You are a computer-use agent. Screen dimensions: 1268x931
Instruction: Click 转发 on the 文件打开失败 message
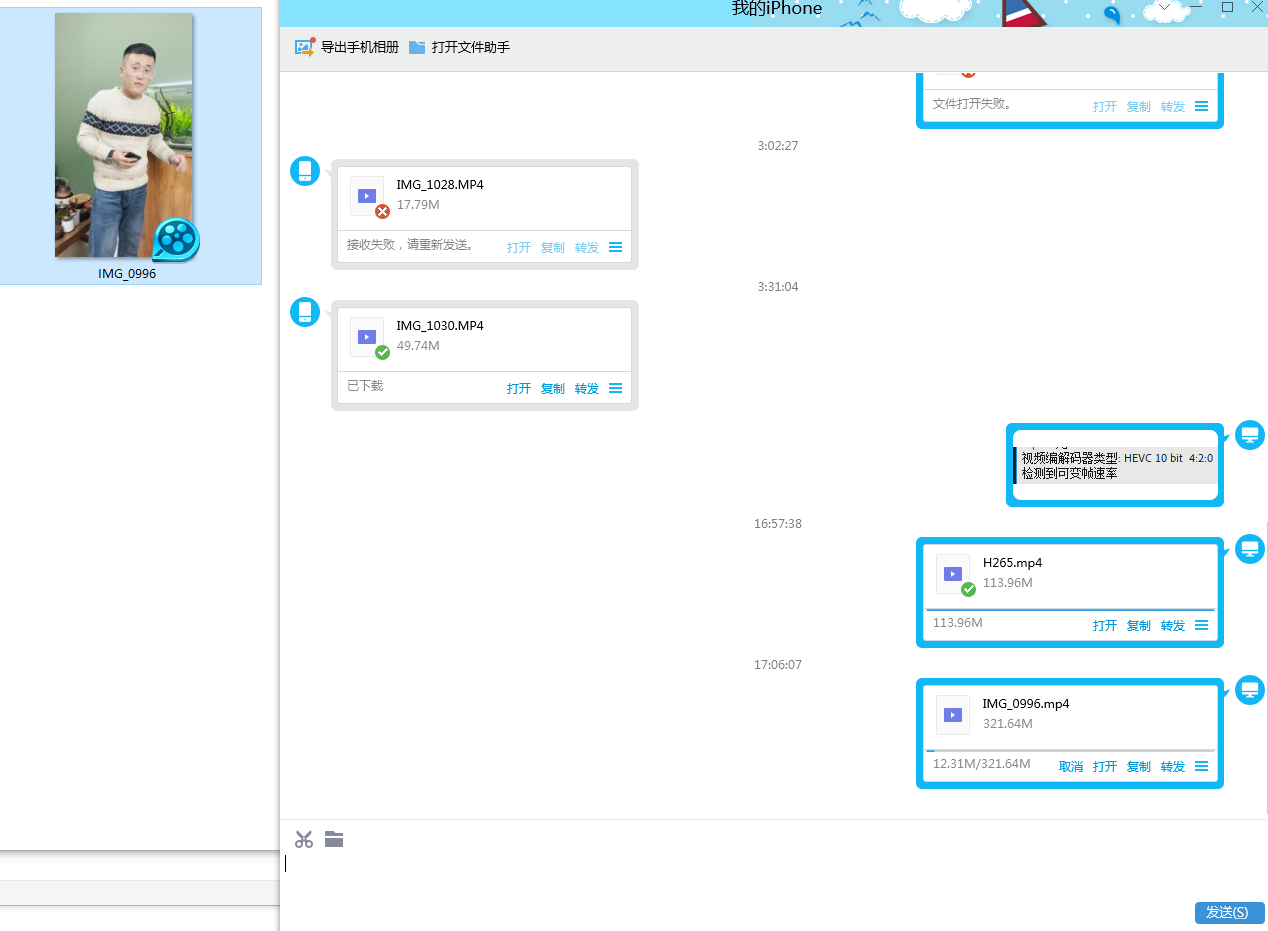(x=1173, y=107)
